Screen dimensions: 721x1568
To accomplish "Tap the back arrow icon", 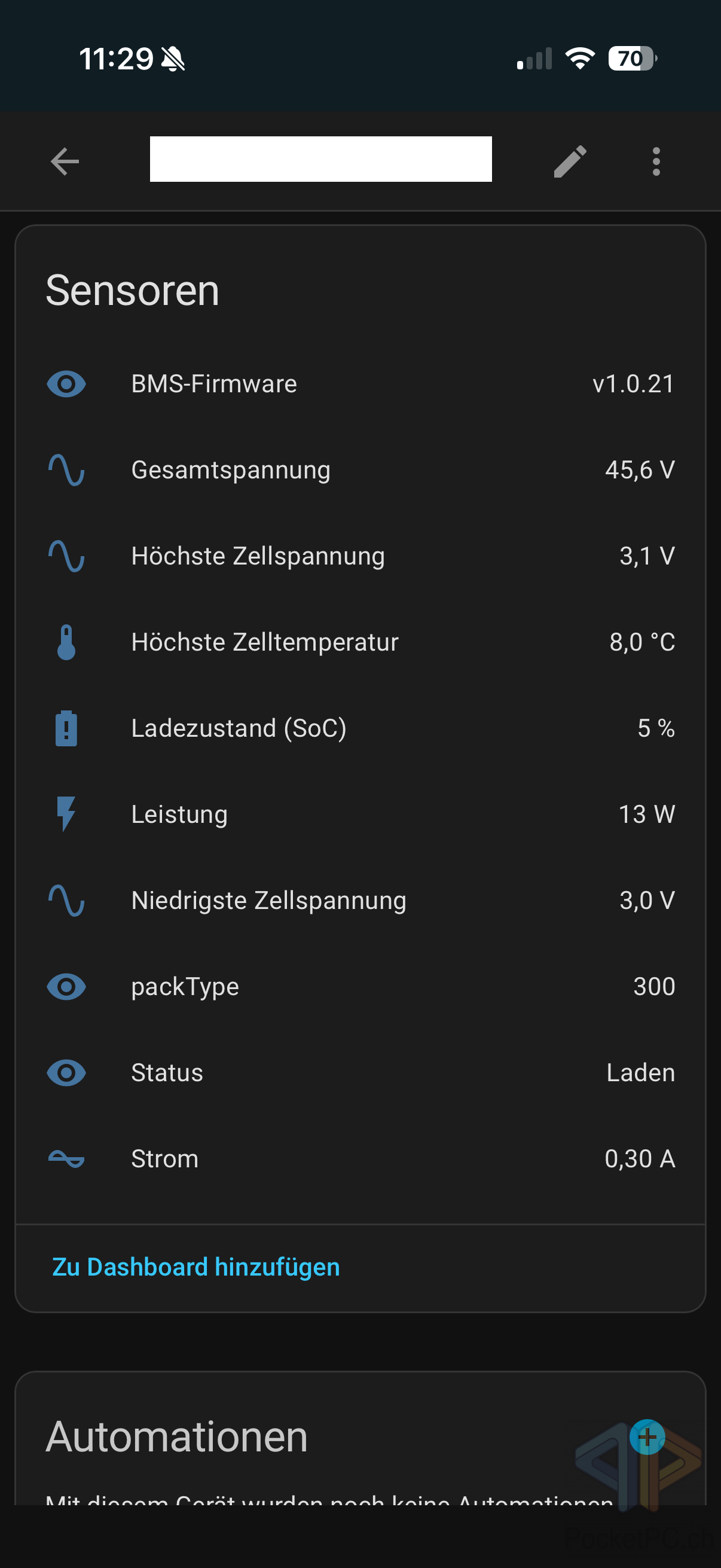I will point(65,161).
